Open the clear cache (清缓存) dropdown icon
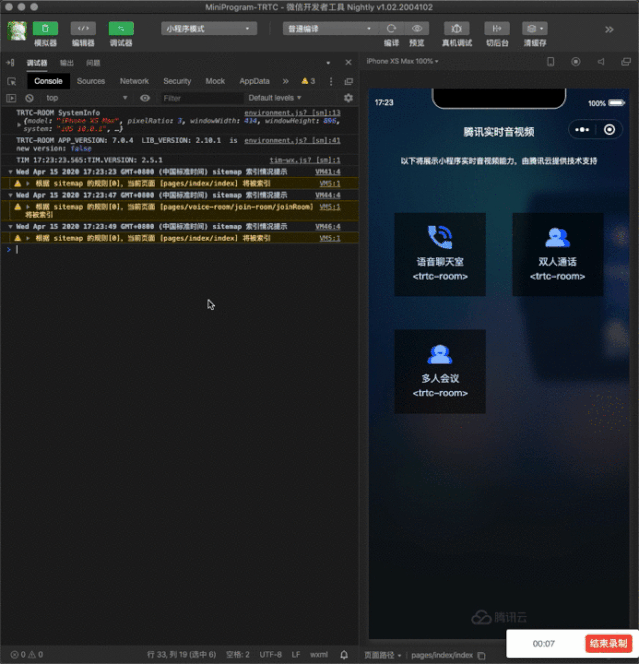Image resolution: width=639 pixels, height=664 pixels. [x=535, y=29]
